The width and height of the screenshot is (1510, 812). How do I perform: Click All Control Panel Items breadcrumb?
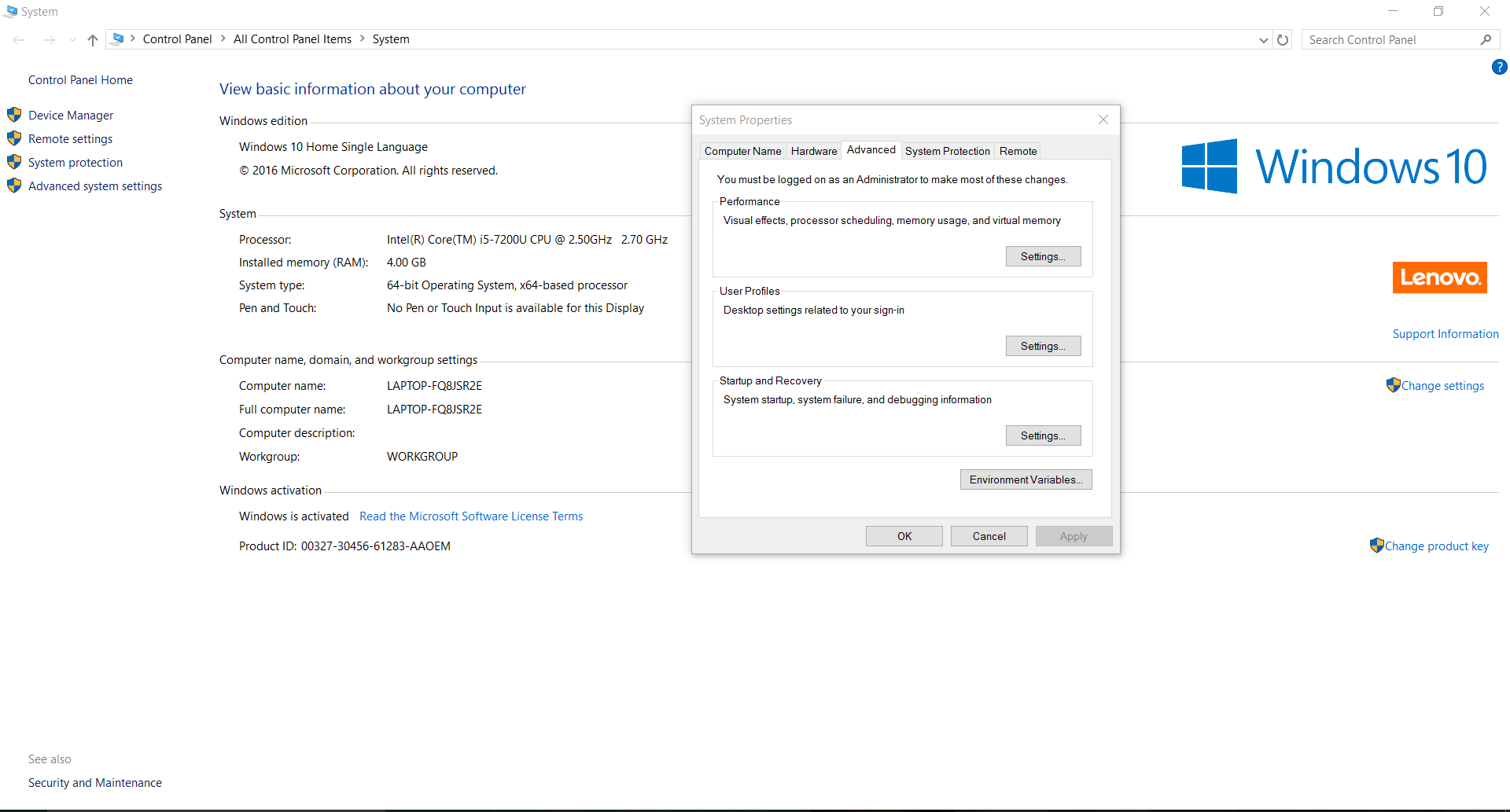[293, 39]
